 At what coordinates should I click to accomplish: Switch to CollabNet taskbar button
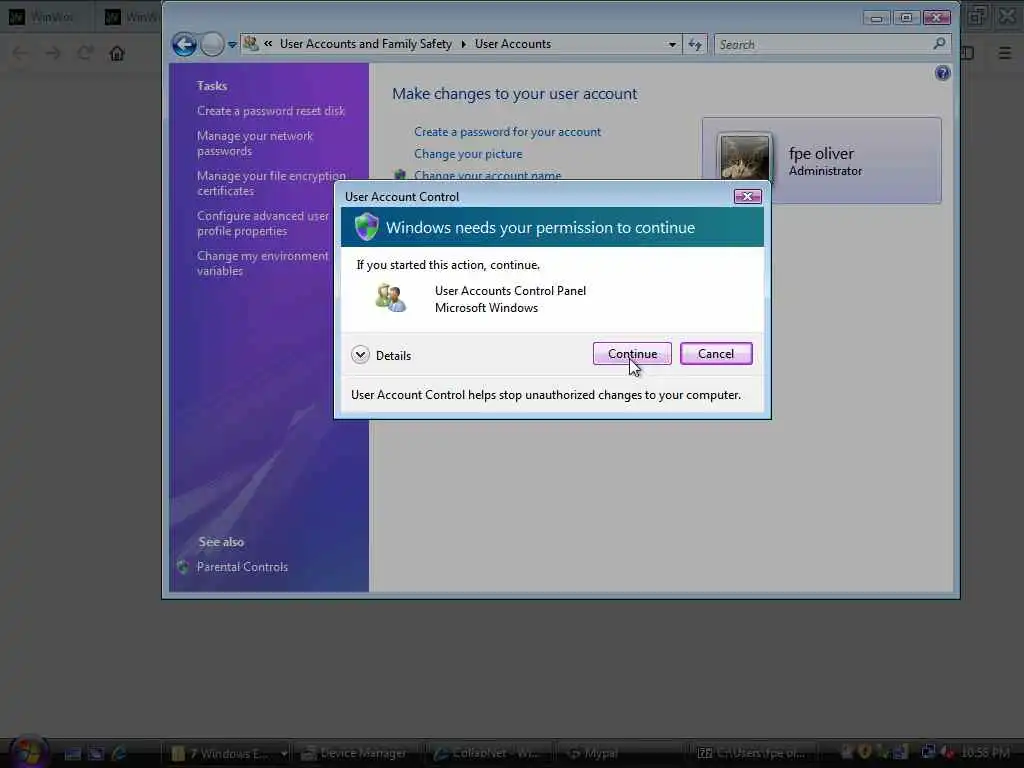489,754
